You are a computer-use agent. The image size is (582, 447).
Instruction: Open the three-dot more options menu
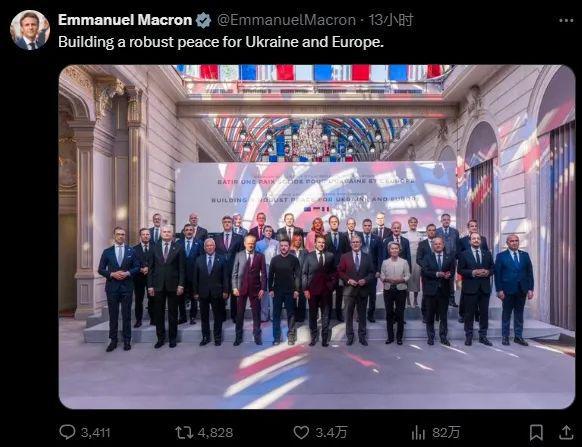[x=566, y=20]
